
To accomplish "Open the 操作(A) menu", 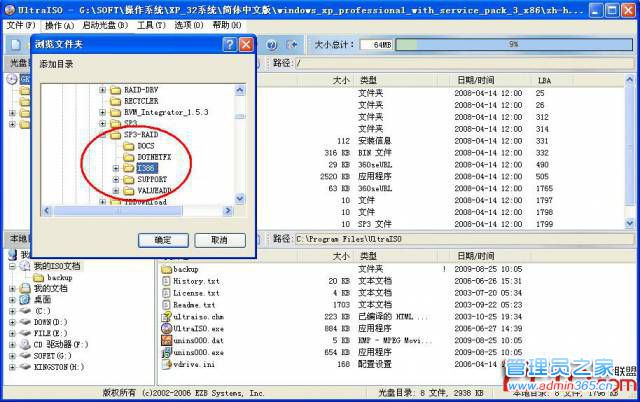I will point(60,25).
